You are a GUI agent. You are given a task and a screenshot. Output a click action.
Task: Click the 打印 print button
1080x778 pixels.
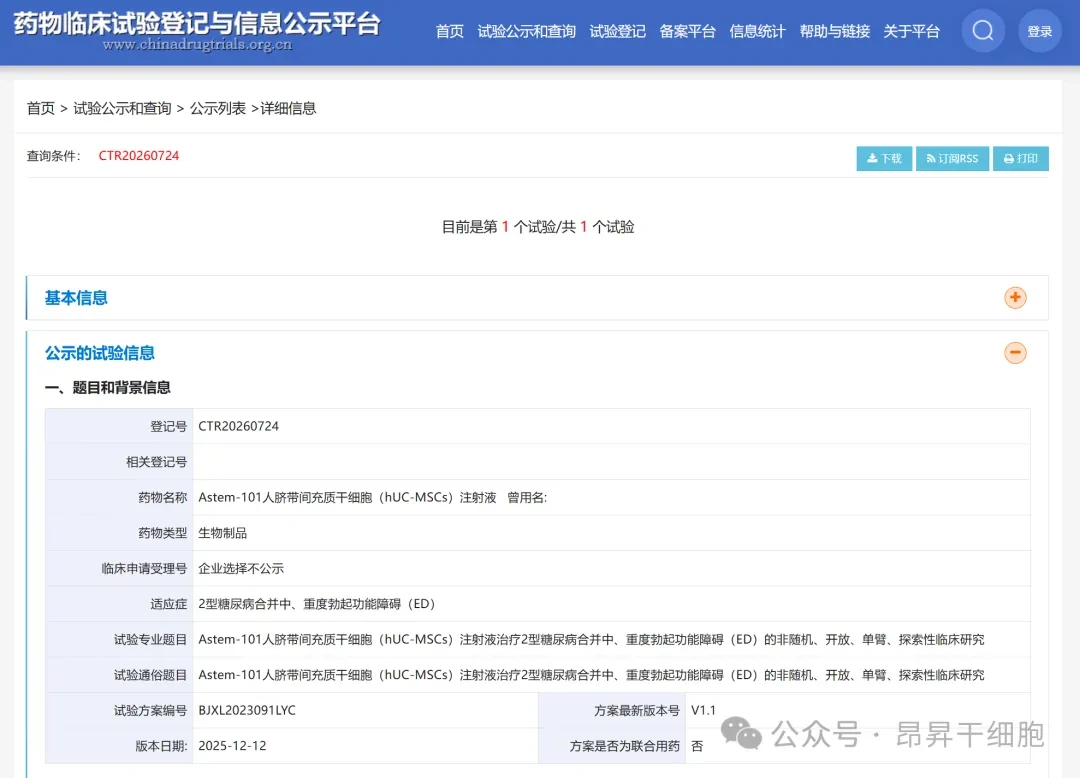1021,158
